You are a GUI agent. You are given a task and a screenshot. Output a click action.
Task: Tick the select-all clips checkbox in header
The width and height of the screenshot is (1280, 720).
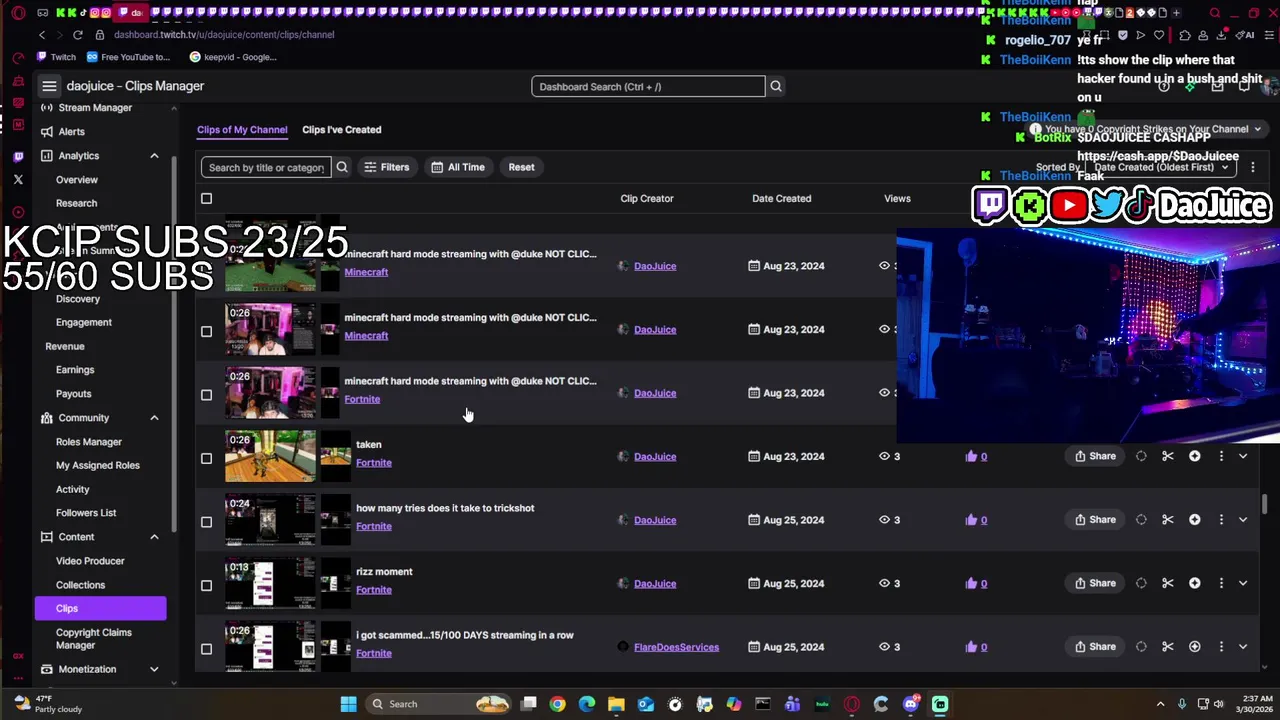click(x=207, y=198)
